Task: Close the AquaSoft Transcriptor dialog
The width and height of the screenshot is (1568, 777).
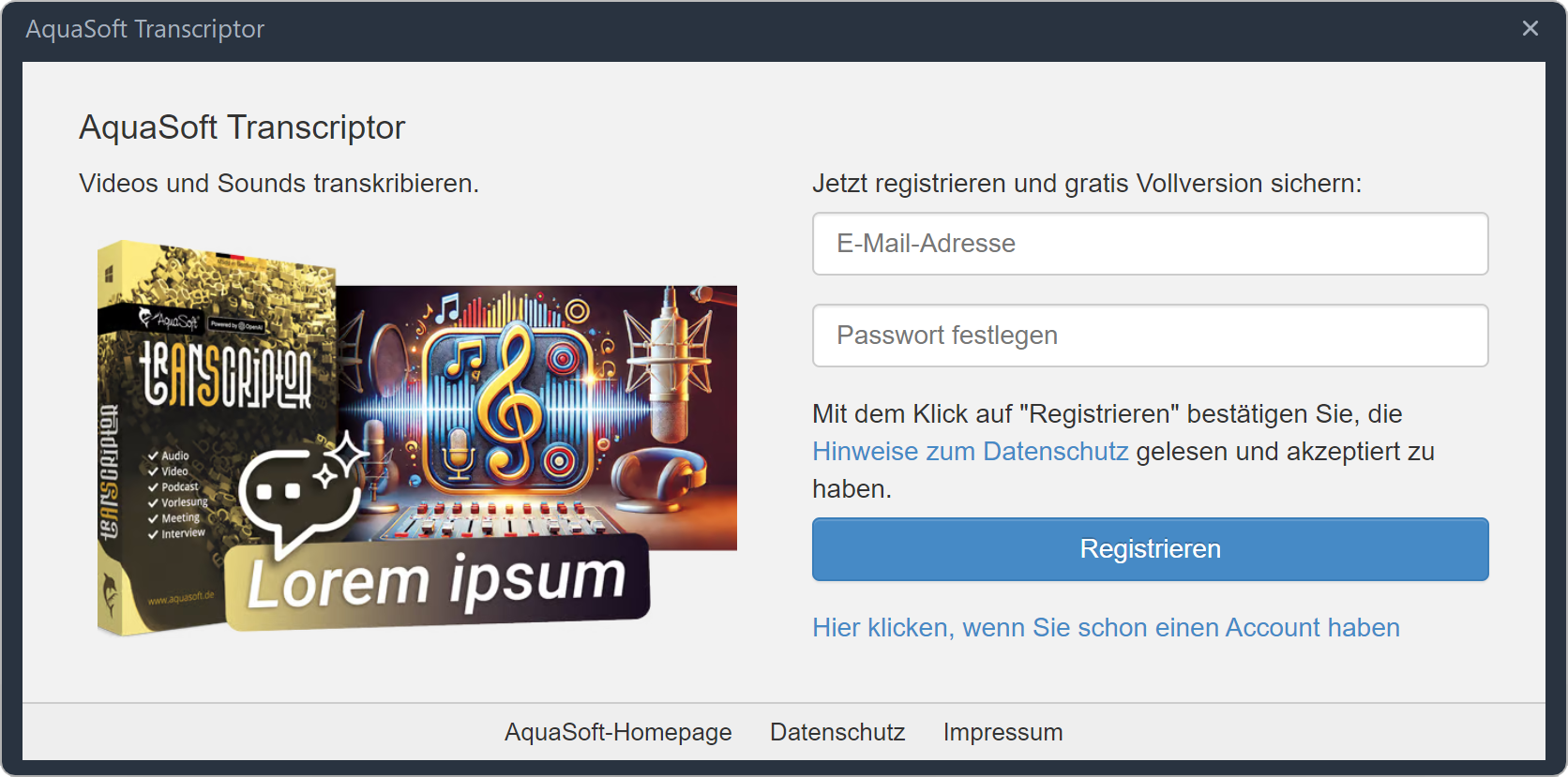Action: [1530, 29]
